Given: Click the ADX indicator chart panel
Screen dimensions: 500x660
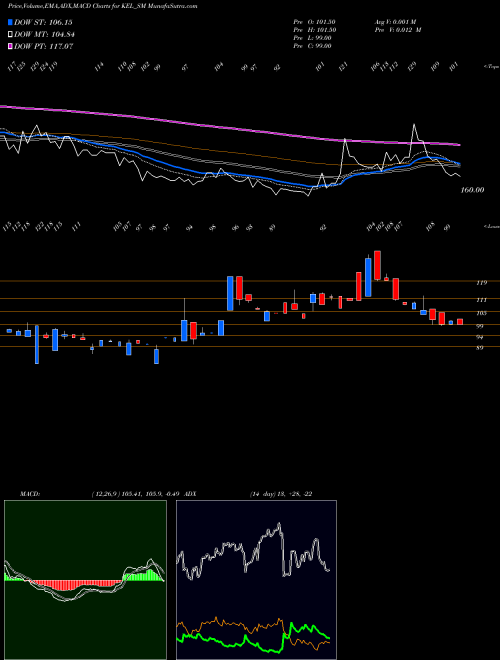Looking at the screenshot, I should pos(256,580).
